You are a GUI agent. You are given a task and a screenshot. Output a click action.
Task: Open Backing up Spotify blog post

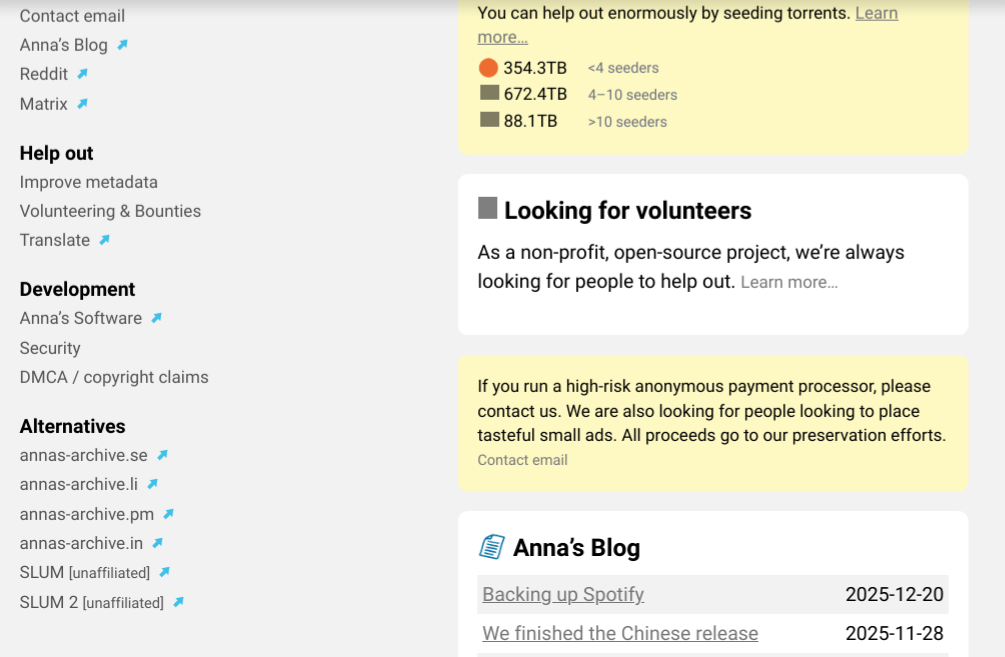(x=563, y=594)
